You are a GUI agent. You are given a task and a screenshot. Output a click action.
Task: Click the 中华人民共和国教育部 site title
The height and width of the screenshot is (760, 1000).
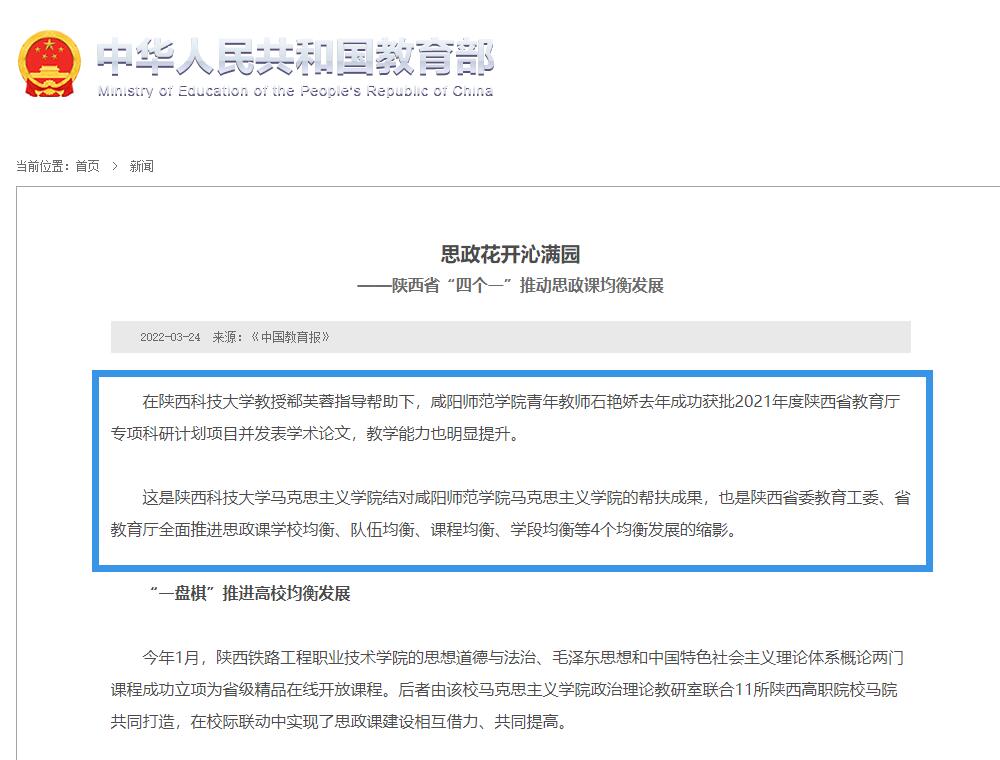(x=295, y=57)
